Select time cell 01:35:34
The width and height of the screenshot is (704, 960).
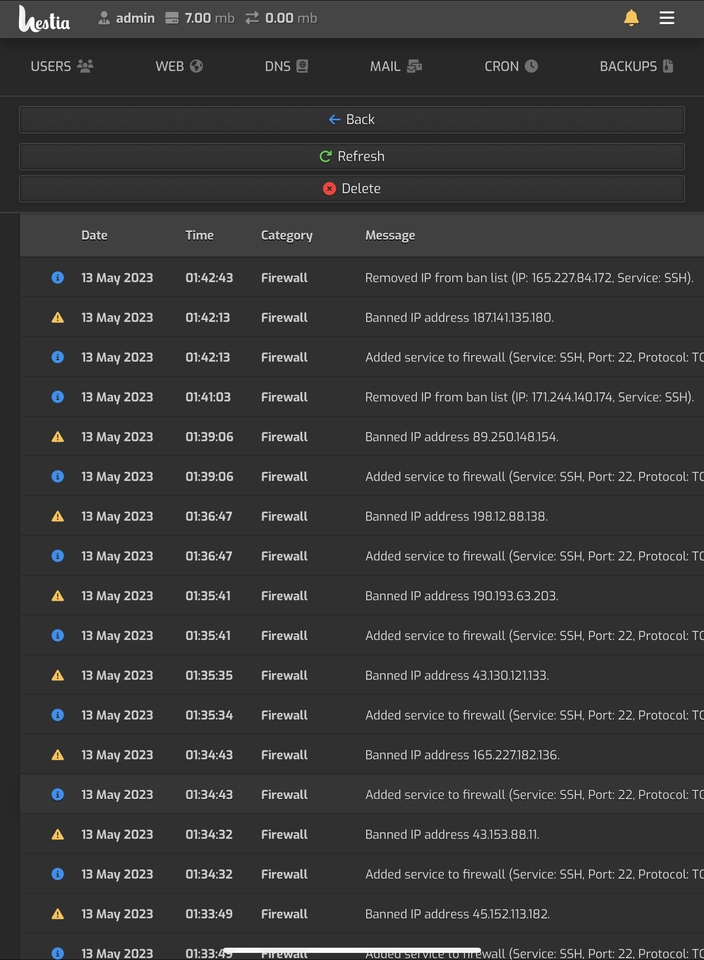[209, 715]
